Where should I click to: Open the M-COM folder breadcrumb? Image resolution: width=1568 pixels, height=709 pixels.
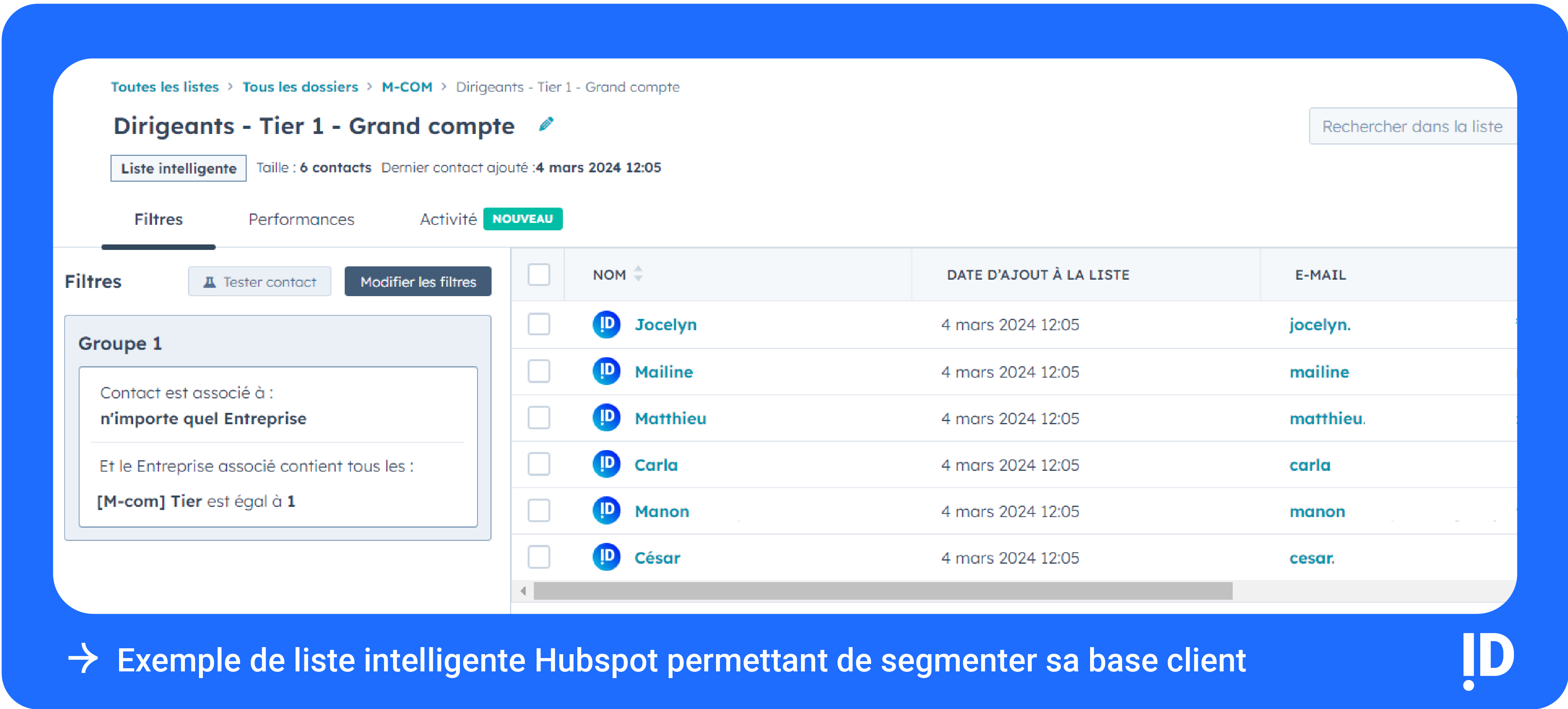pyautogui.click(x=407, y=87)
